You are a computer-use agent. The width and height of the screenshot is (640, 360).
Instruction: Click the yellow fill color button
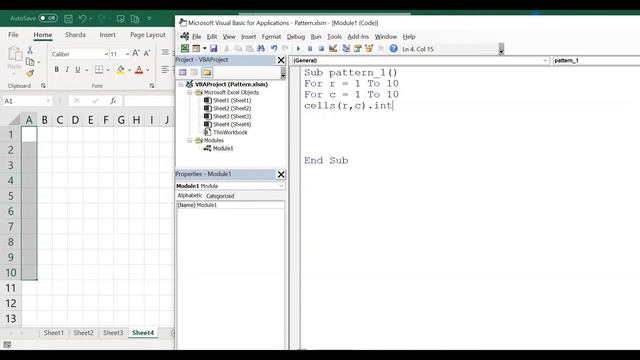tap(120, 70)
